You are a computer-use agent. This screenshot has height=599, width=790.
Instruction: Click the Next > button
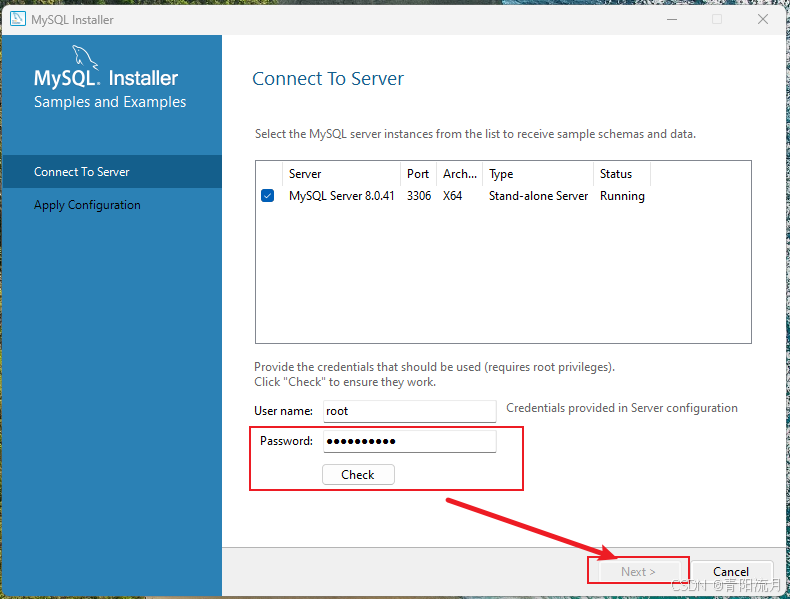[638, 571]
